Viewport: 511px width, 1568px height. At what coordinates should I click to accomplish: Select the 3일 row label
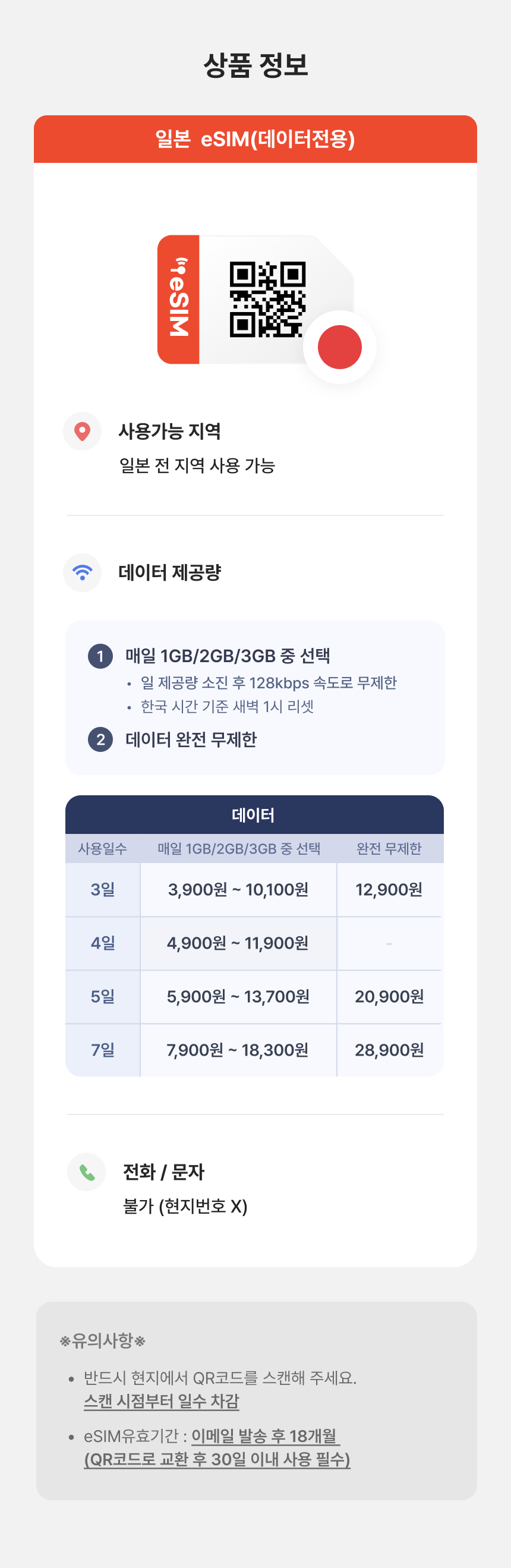[103, 890]
